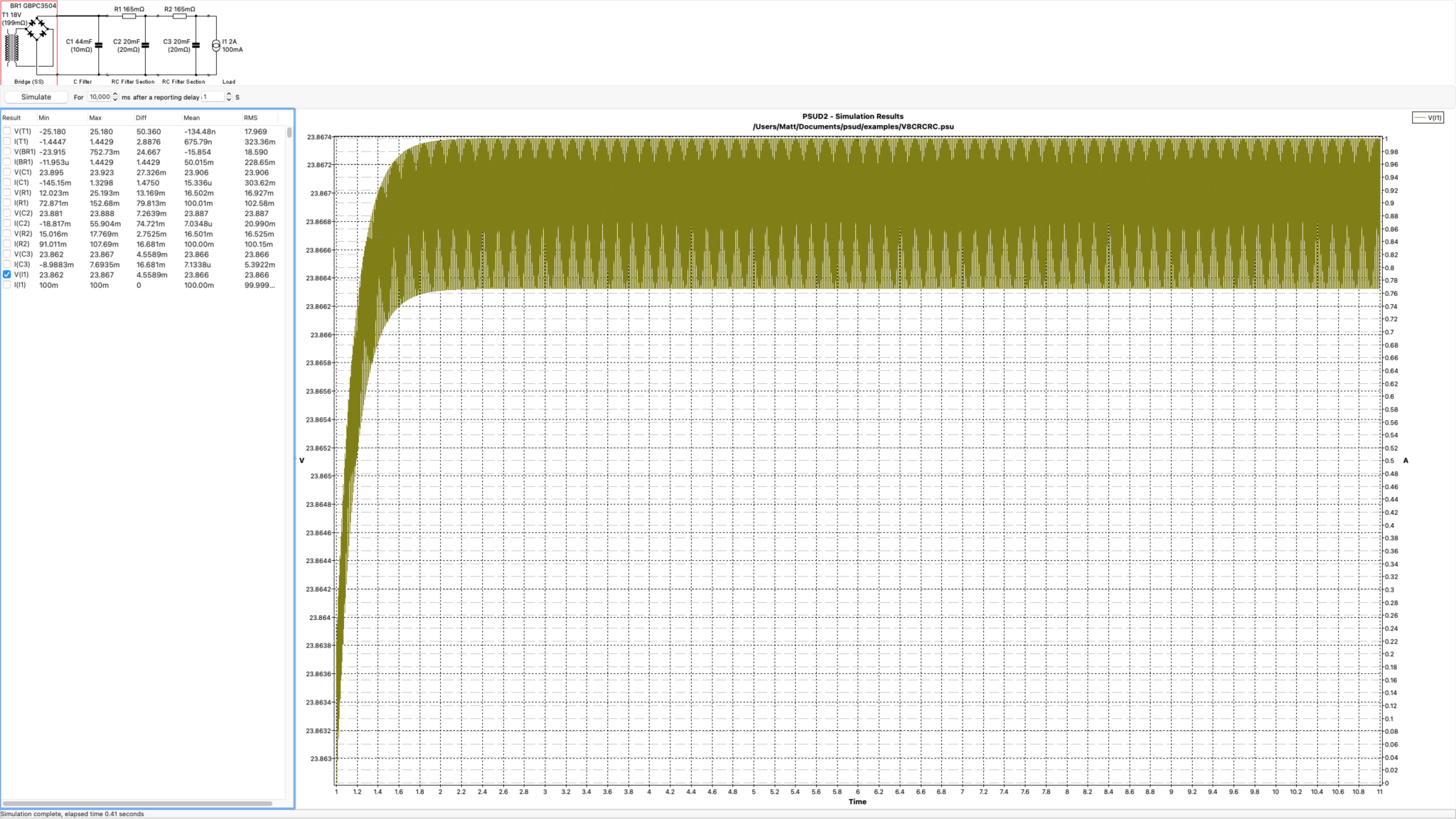1456x819 pixels.
Task: Enable the I(BR1) trace checkbox
Action: [x=7, y=162]
